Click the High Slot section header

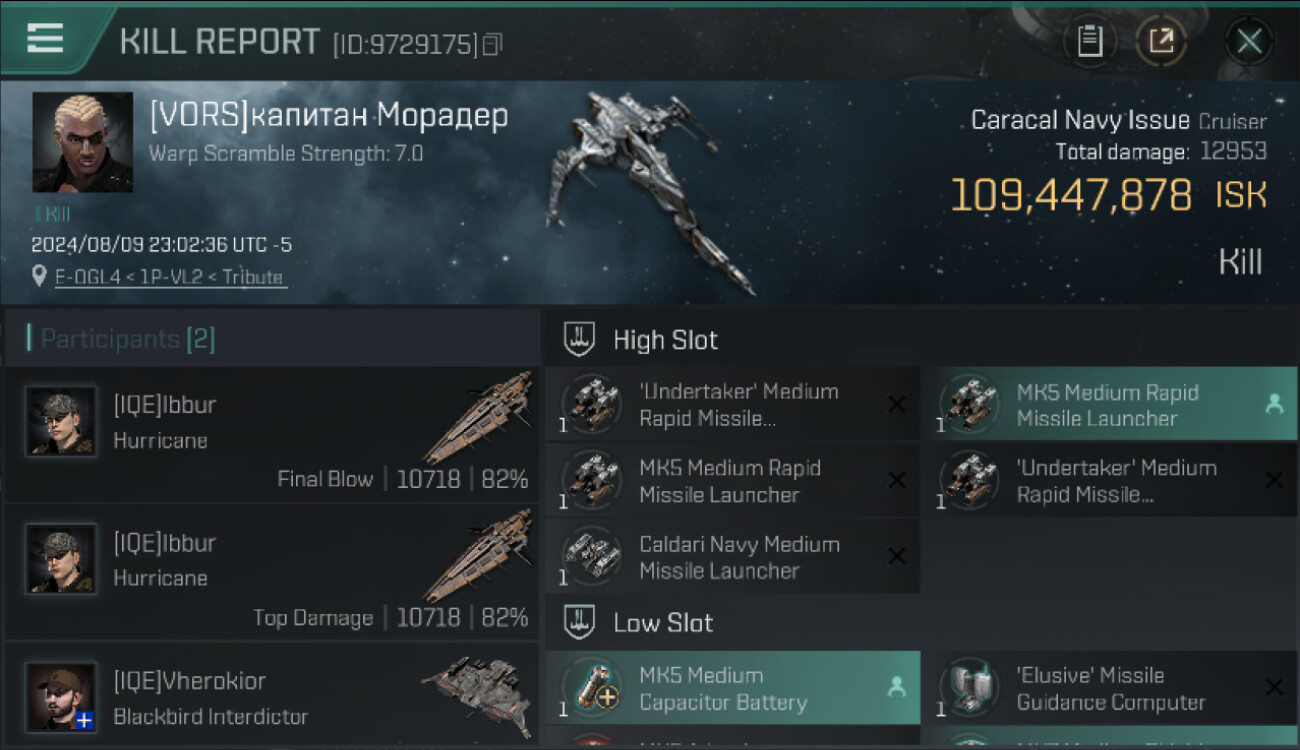(x=665, y=340)
